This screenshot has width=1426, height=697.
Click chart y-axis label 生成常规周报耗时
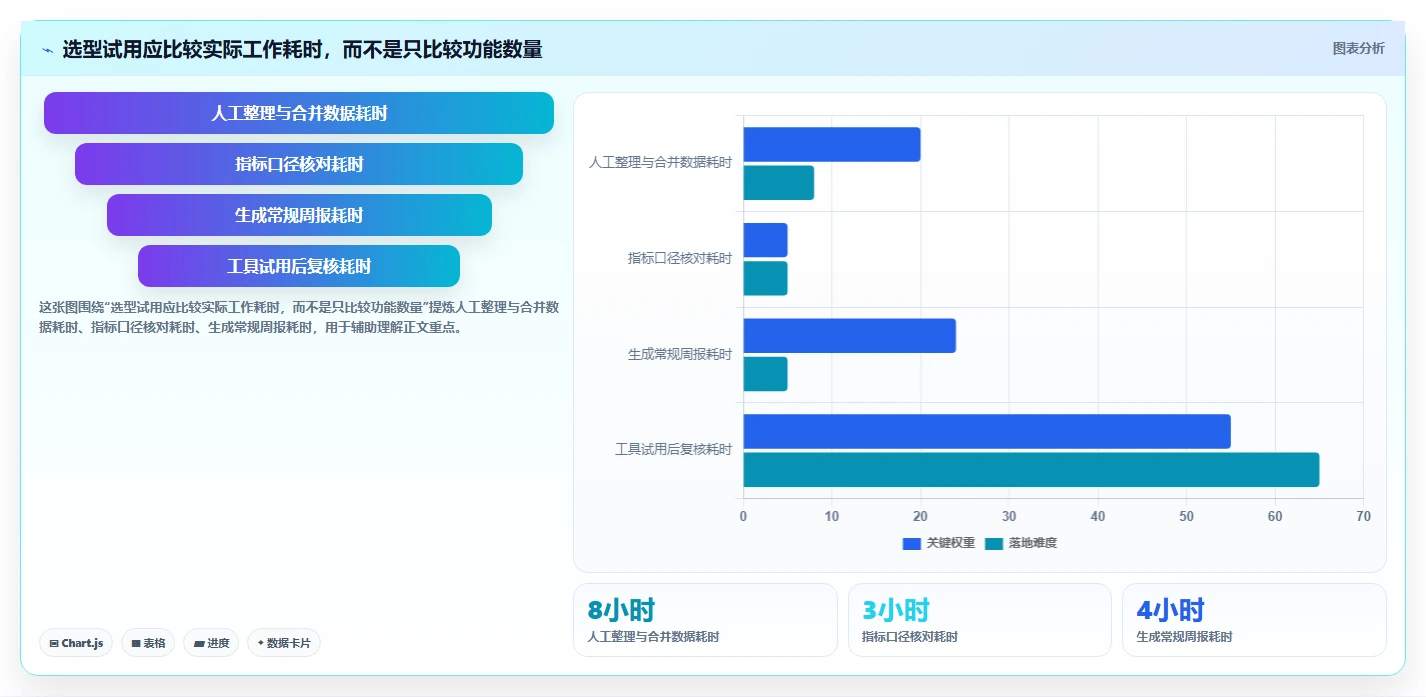(680, 354)
